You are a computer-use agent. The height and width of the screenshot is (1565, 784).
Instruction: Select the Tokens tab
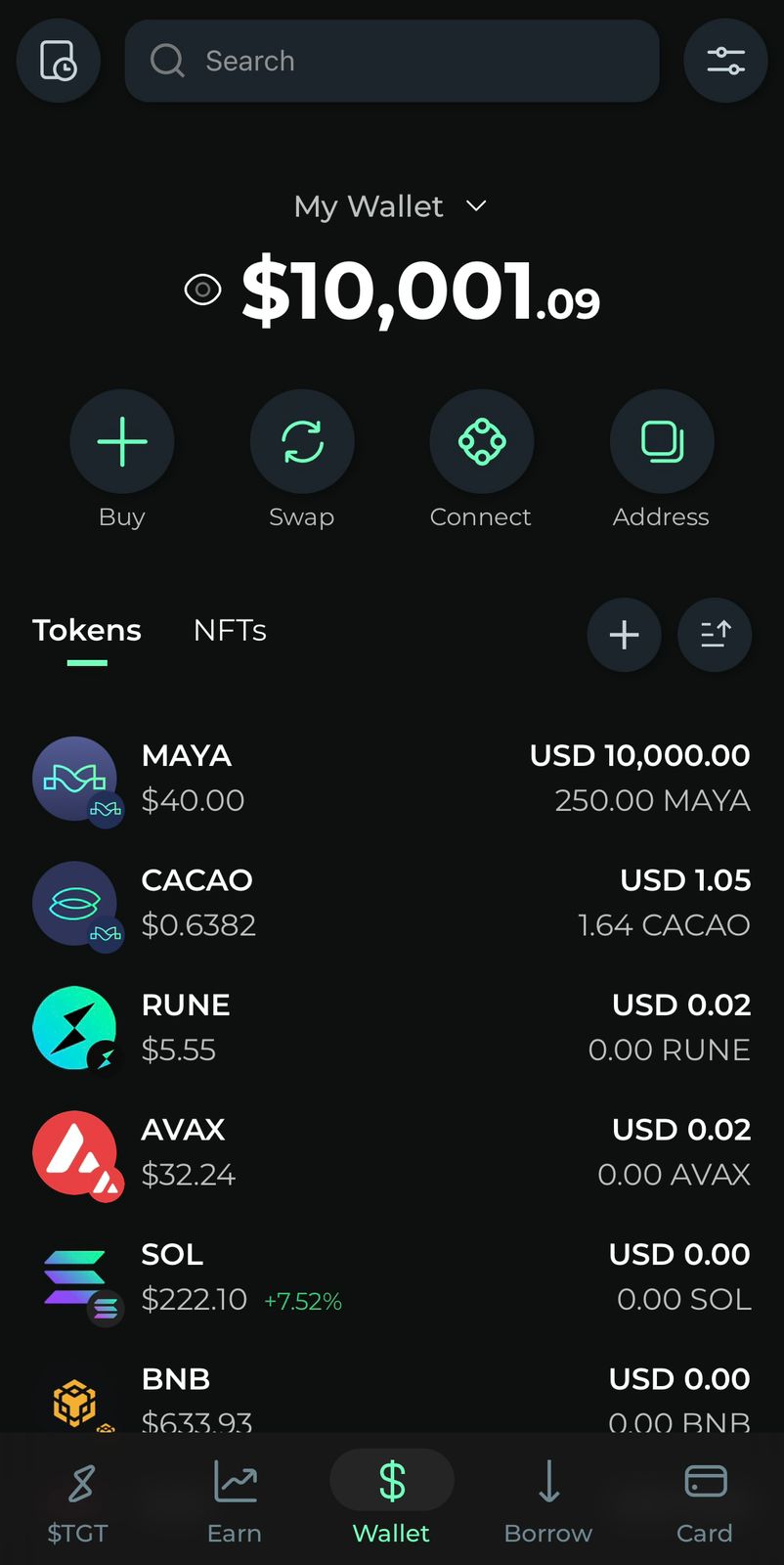click(87, 631)
